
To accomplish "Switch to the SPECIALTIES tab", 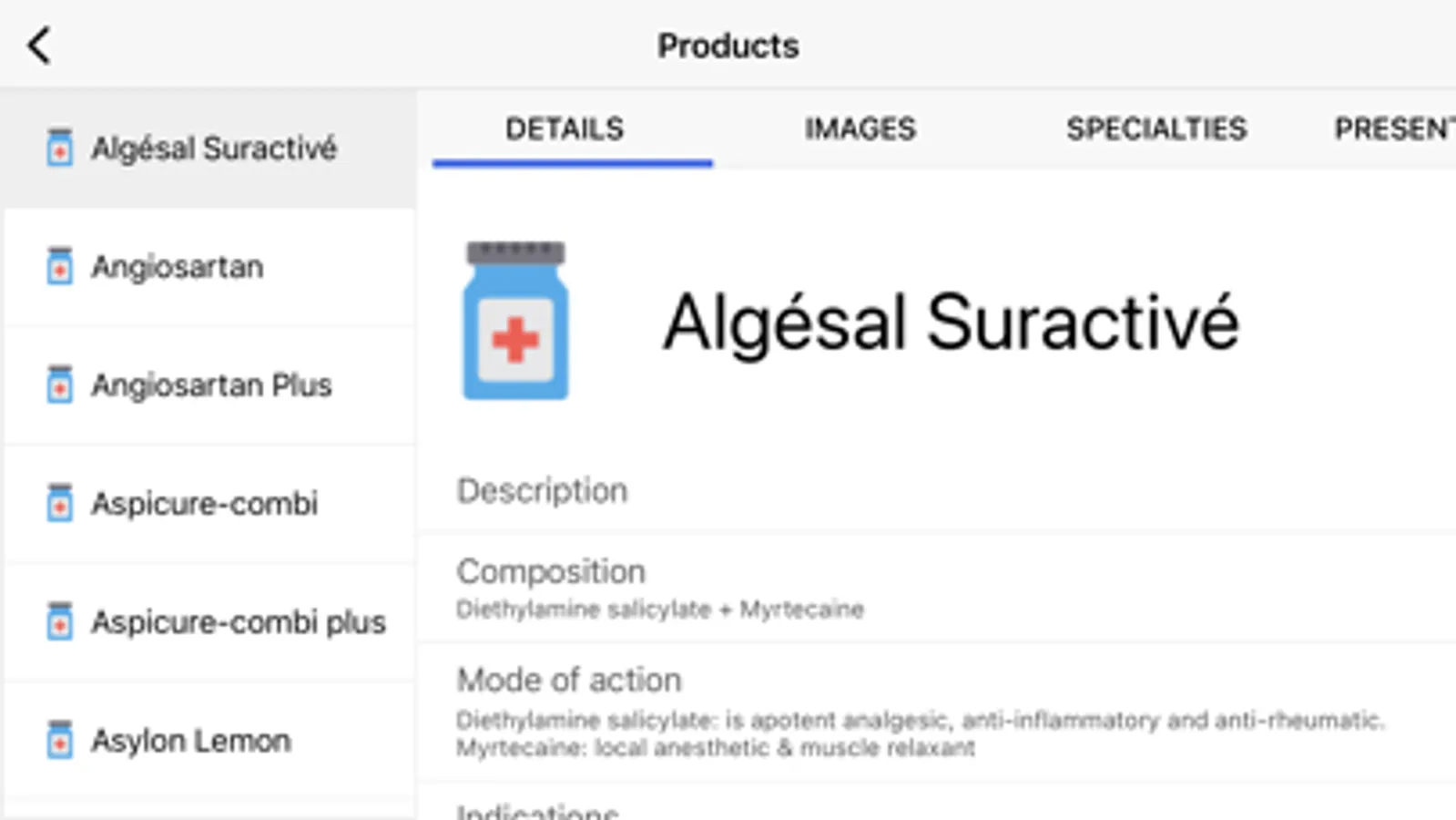I will click(x=1156, y=129).
